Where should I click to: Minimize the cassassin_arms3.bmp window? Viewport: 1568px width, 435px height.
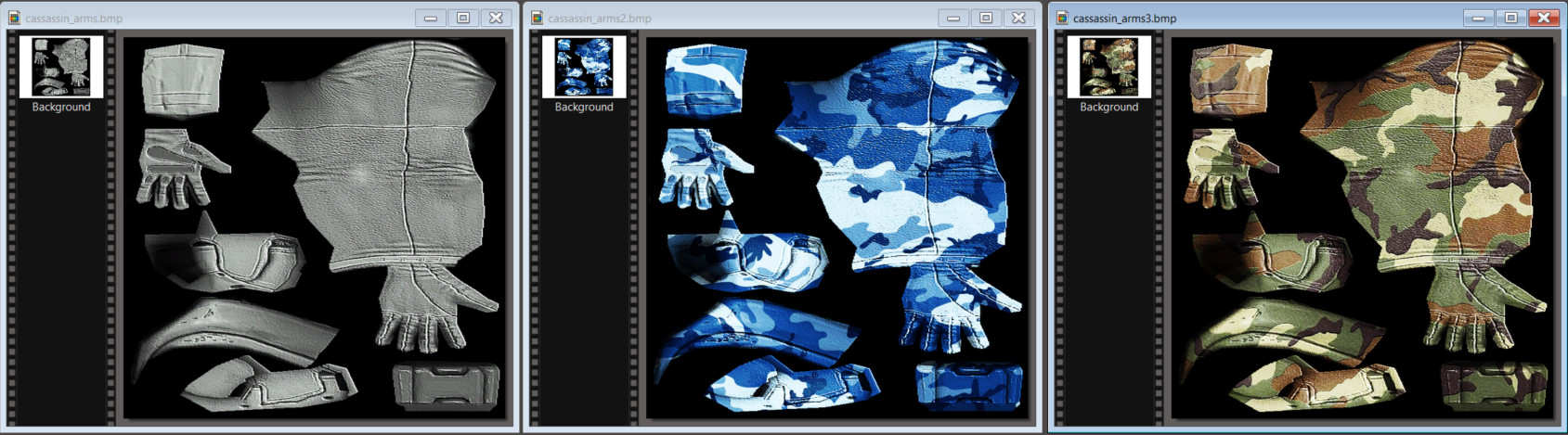1478,18
